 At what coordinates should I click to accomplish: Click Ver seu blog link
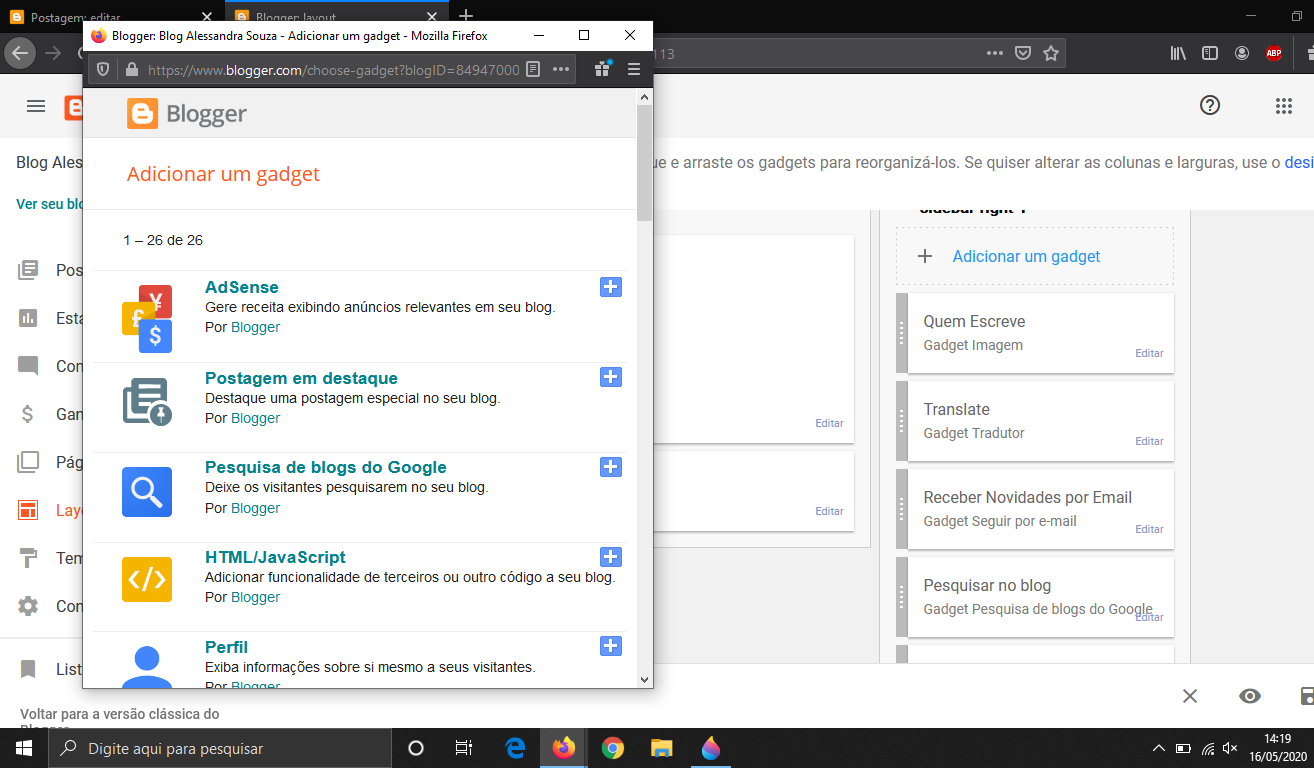[49, 204]
